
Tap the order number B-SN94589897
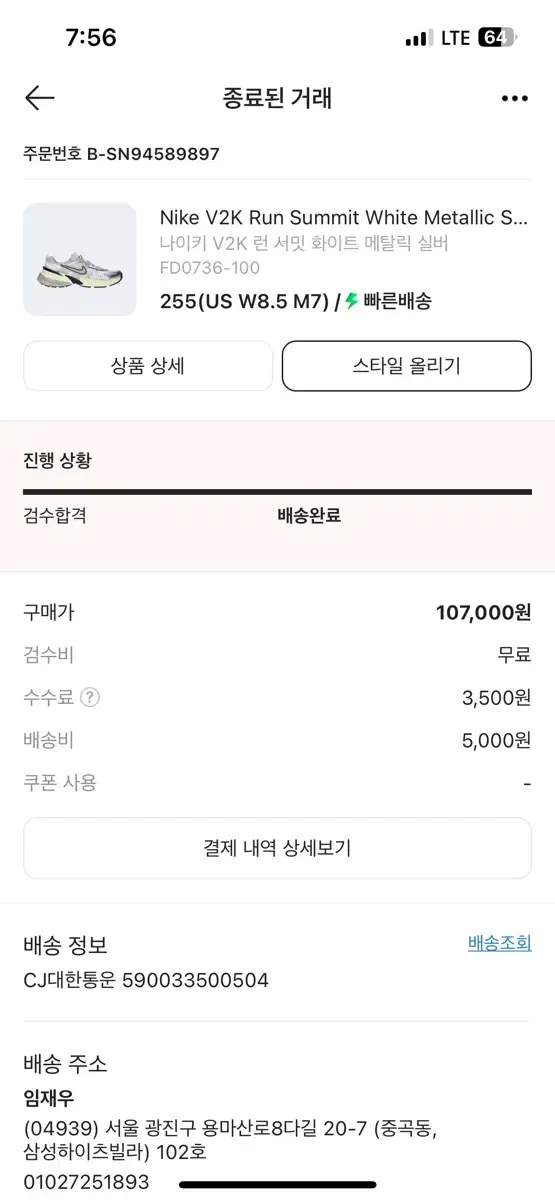click(x=153, y=154)
